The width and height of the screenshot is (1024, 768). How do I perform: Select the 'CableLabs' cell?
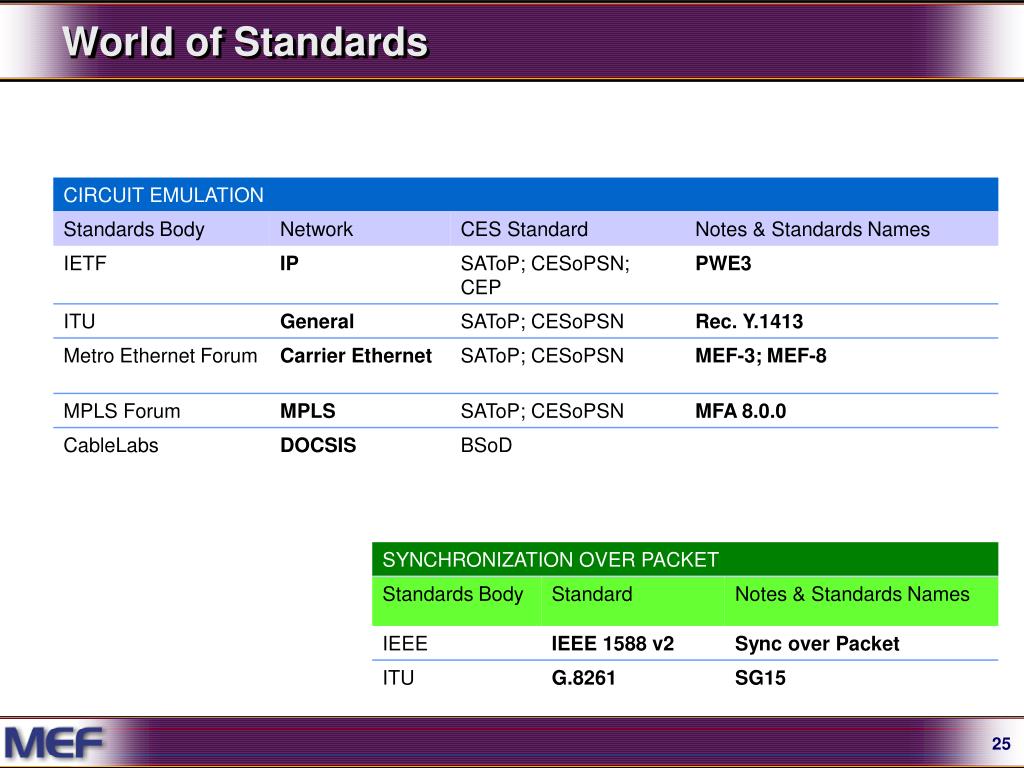tap(111, 445)
